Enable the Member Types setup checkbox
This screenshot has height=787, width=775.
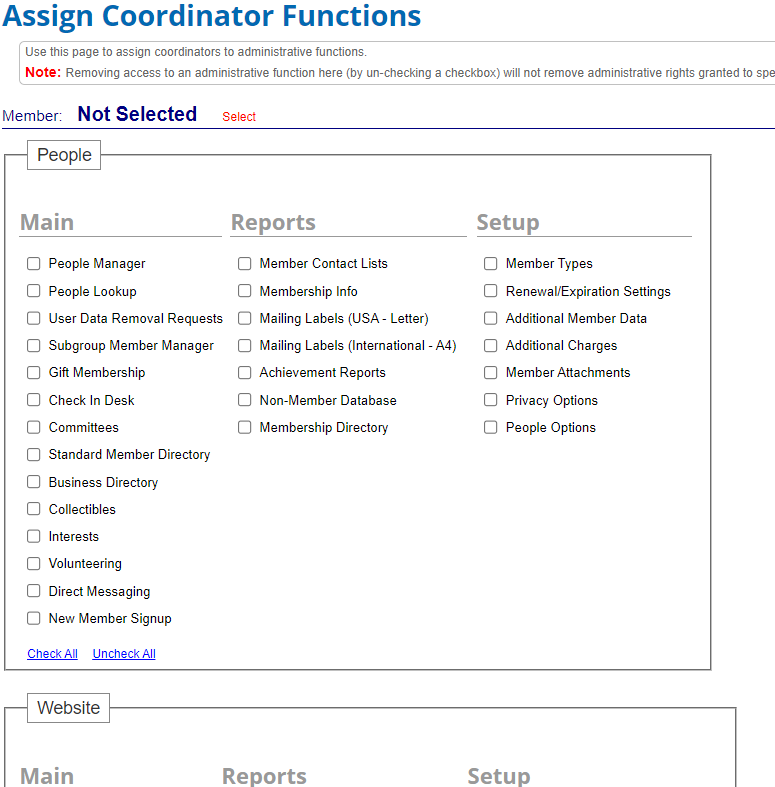coord(490,264)
